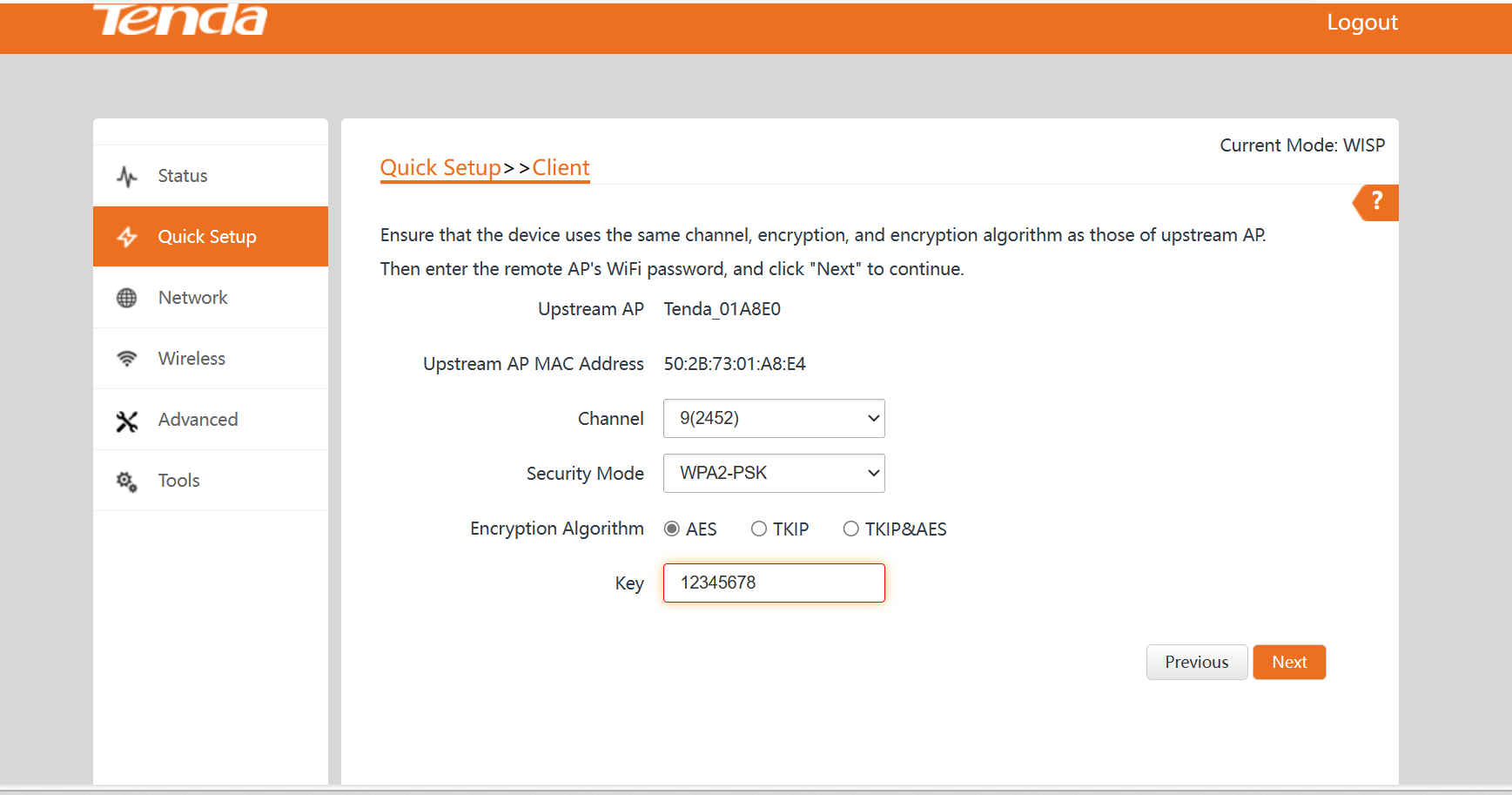Image resolution: width=1512 pixels, height=795 pixels.
Task: Click the Tenda logo in the header
Action: coord(180,19)
